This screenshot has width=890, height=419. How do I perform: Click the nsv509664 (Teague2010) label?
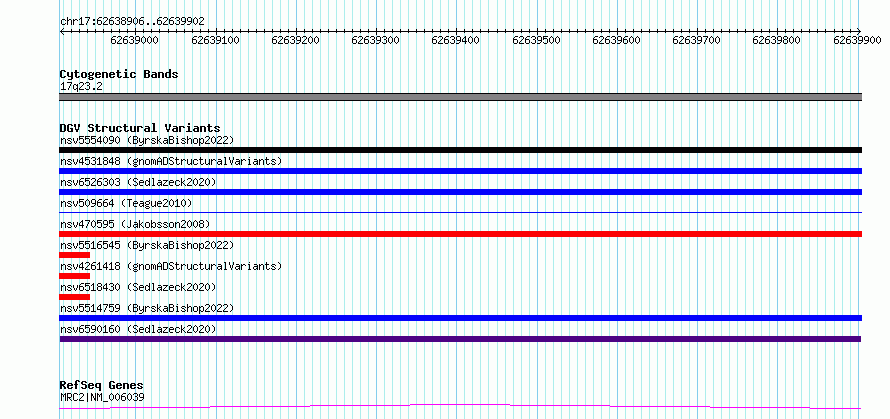[x=126, y=203]
